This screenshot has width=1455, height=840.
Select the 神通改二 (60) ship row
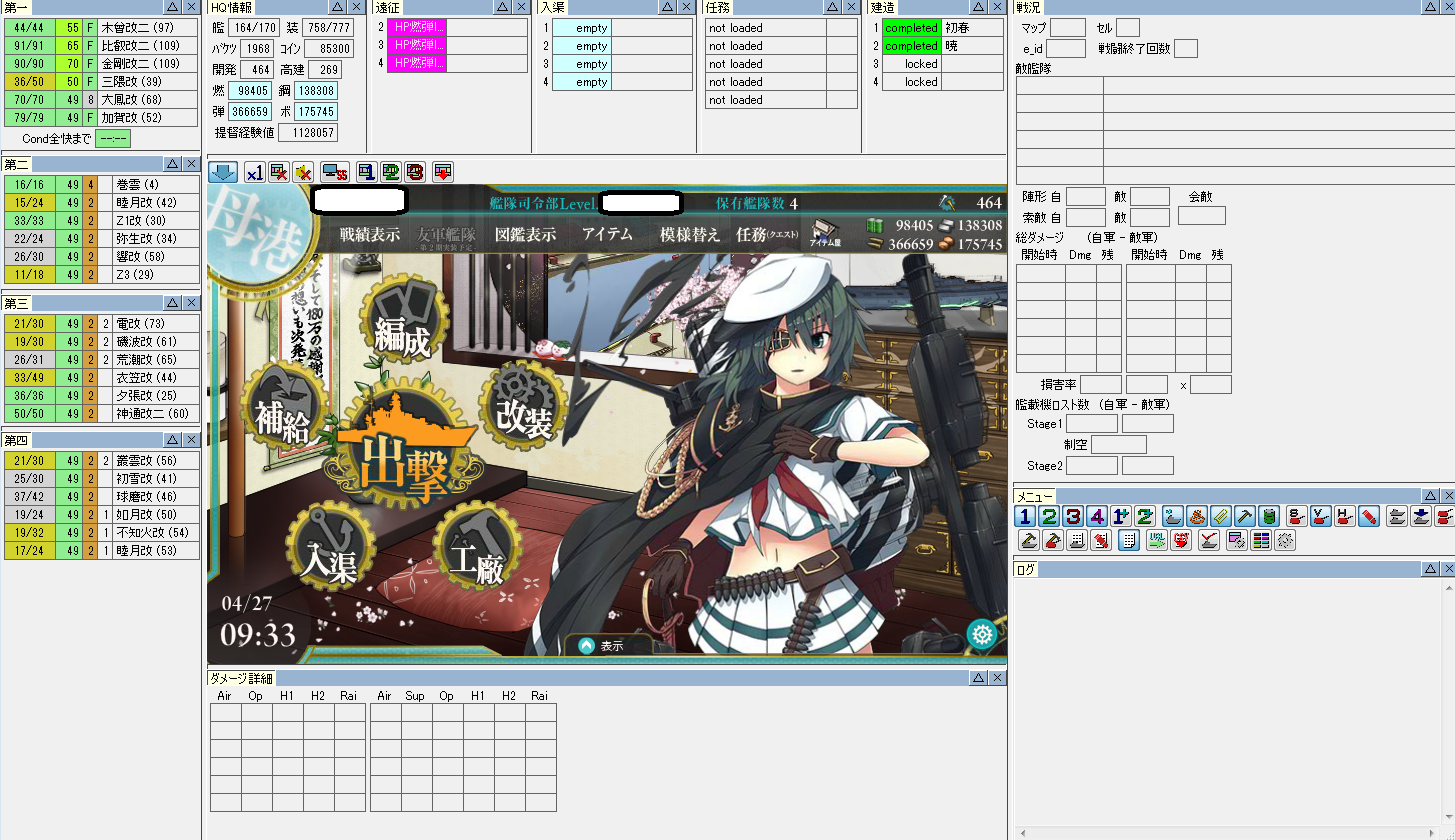click(101, 414)
